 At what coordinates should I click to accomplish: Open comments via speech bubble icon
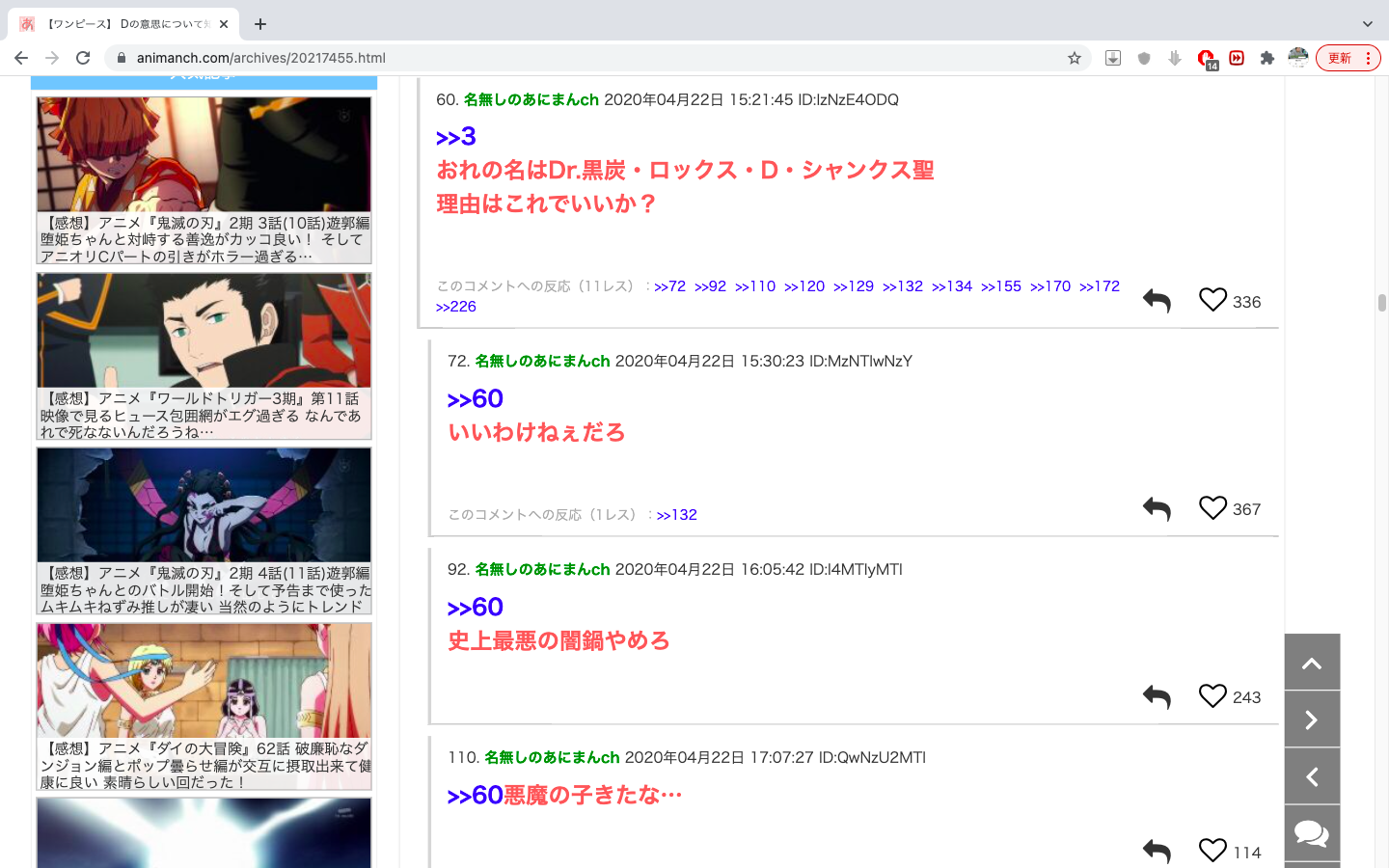pos(1312,832)
